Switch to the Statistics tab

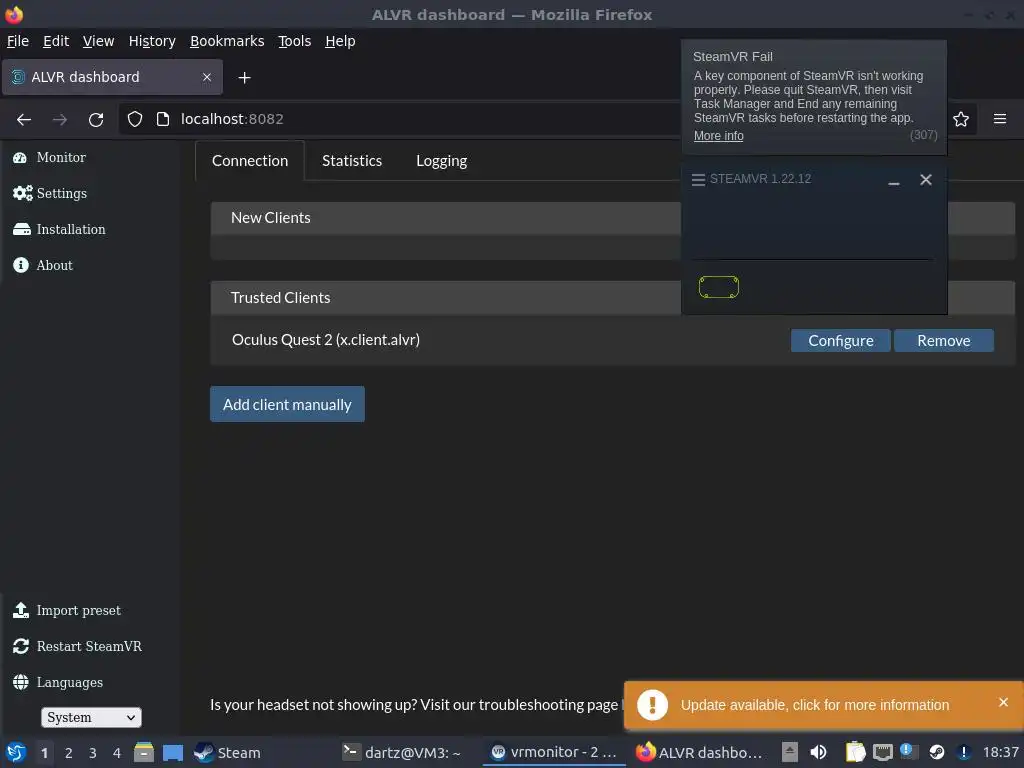point(351,161)
